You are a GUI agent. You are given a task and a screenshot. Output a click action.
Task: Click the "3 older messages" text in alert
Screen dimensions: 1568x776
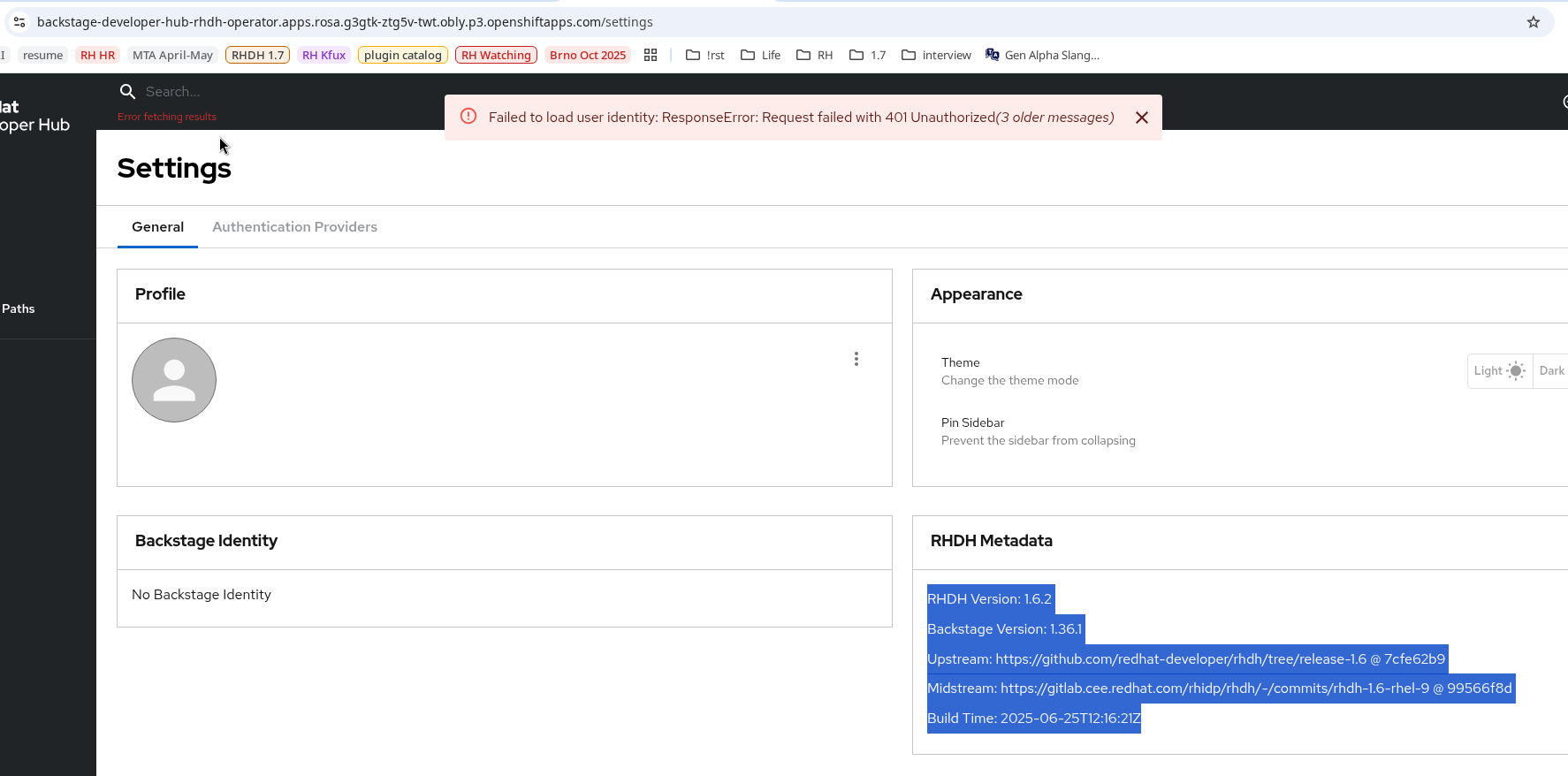1054,118
